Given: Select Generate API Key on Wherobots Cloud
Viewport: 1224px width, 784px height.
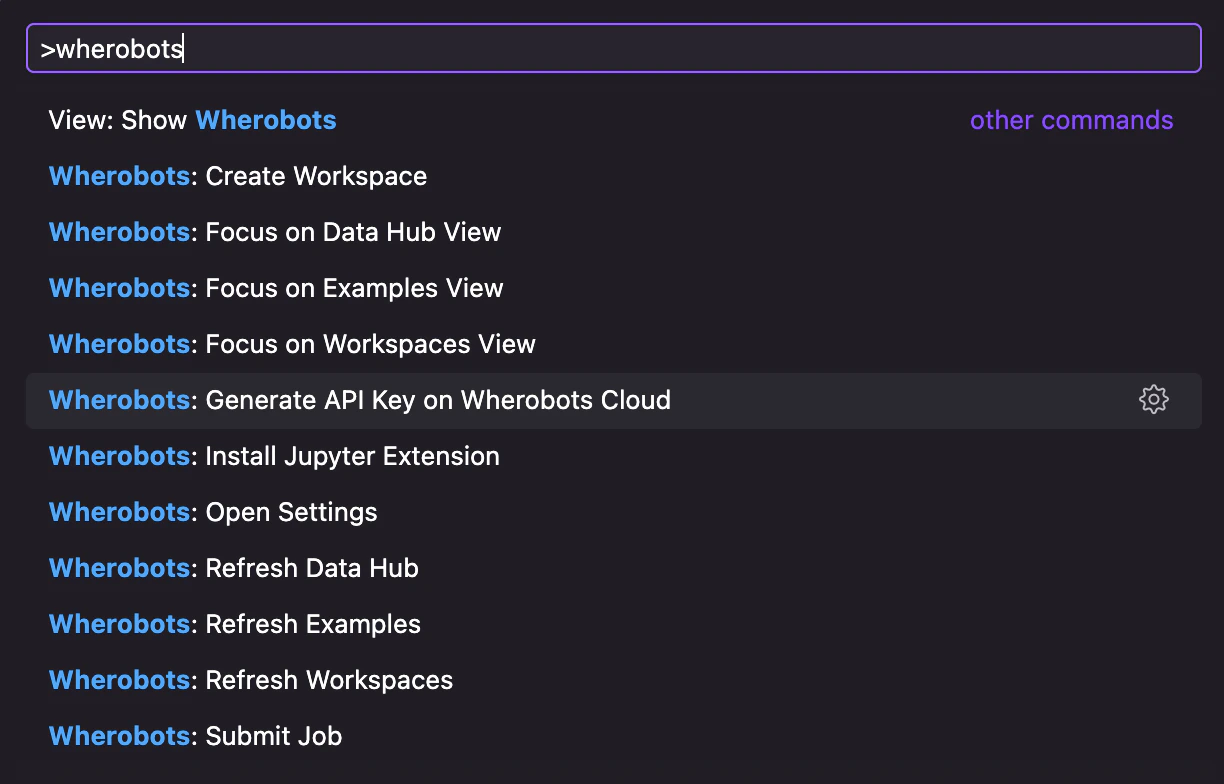Looking at the screenshot, I should click(437, 401).
